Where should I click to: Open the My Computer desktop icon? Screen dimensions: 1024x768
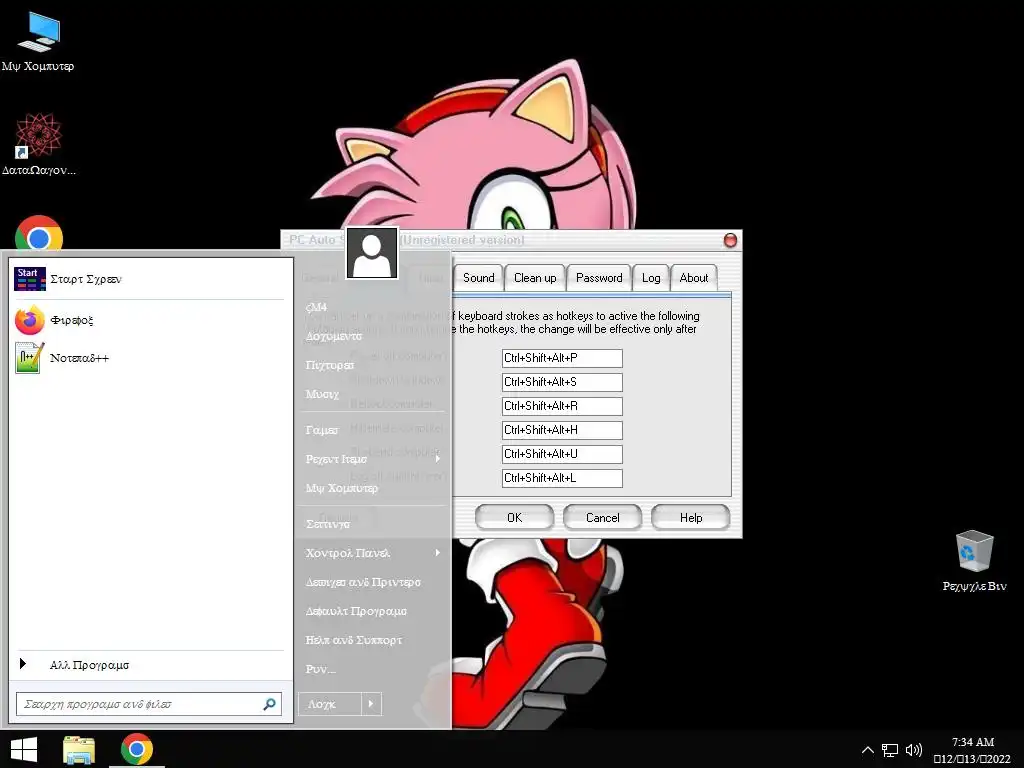pos(38,42)
